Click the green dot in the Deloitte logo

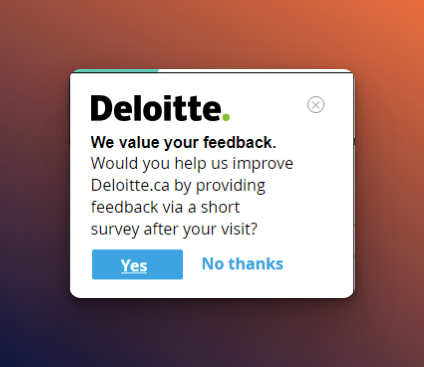click(x=226, y=117)
